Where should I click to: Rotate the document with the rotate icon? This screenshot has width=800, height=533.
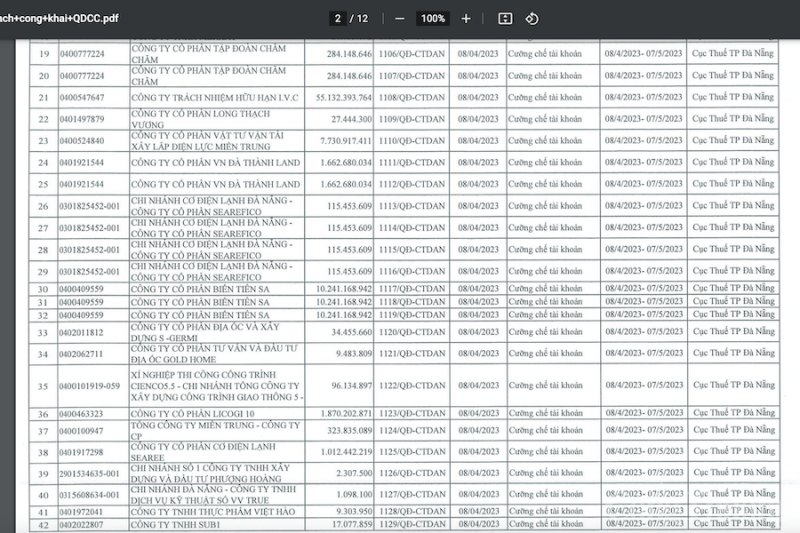pyautogui.click(x=532, y=19)
